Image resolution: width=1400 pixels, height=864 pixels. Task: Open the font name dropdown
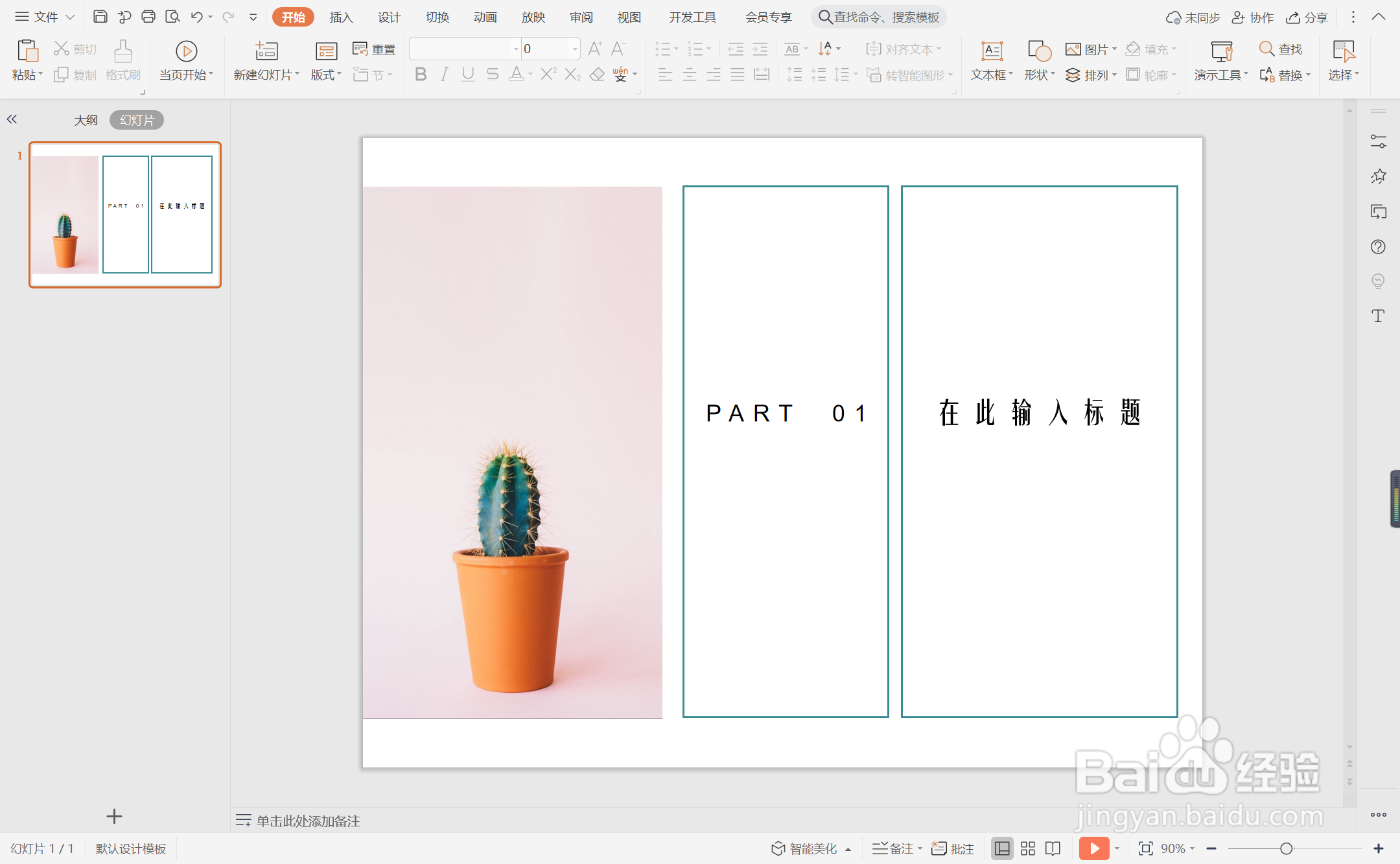pyautogui.click(x=516, y=49)
